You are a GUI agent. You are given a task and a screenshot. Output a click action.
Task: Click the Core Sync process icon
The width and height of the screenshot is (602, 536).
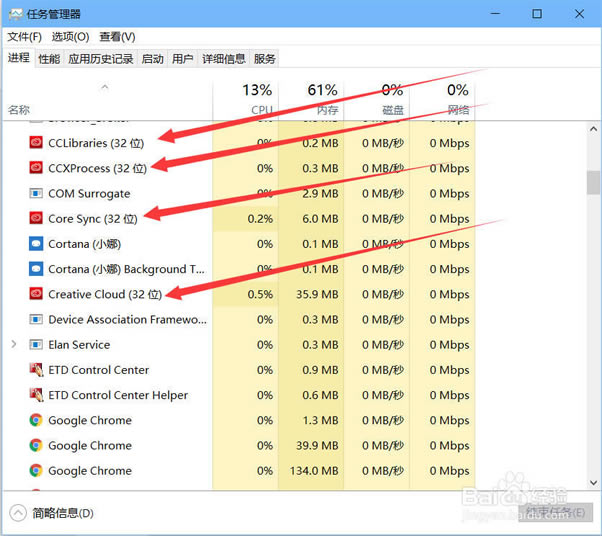[36, 218]
